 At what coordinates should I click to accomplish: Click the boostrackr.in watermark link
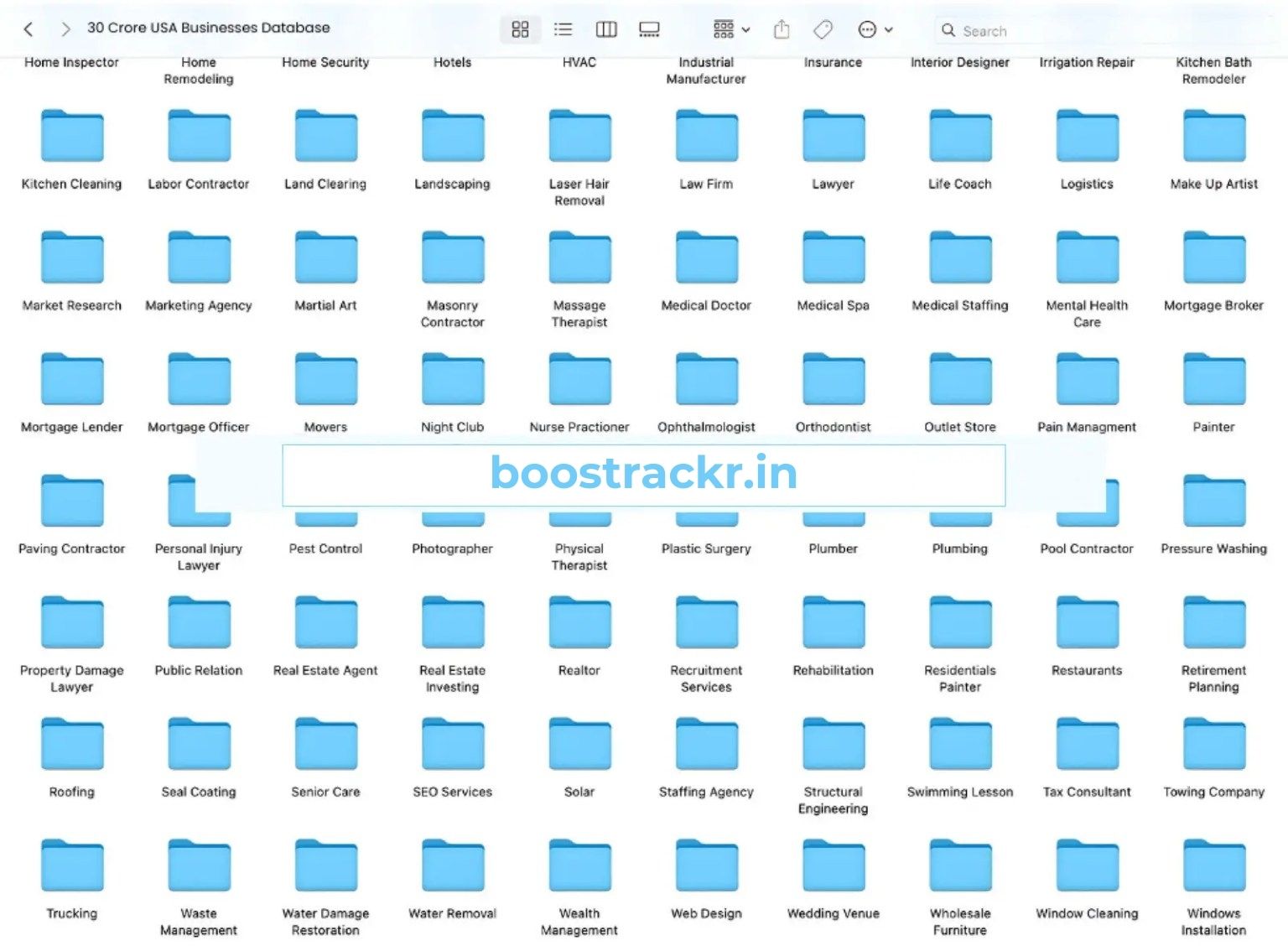(643, 473)
